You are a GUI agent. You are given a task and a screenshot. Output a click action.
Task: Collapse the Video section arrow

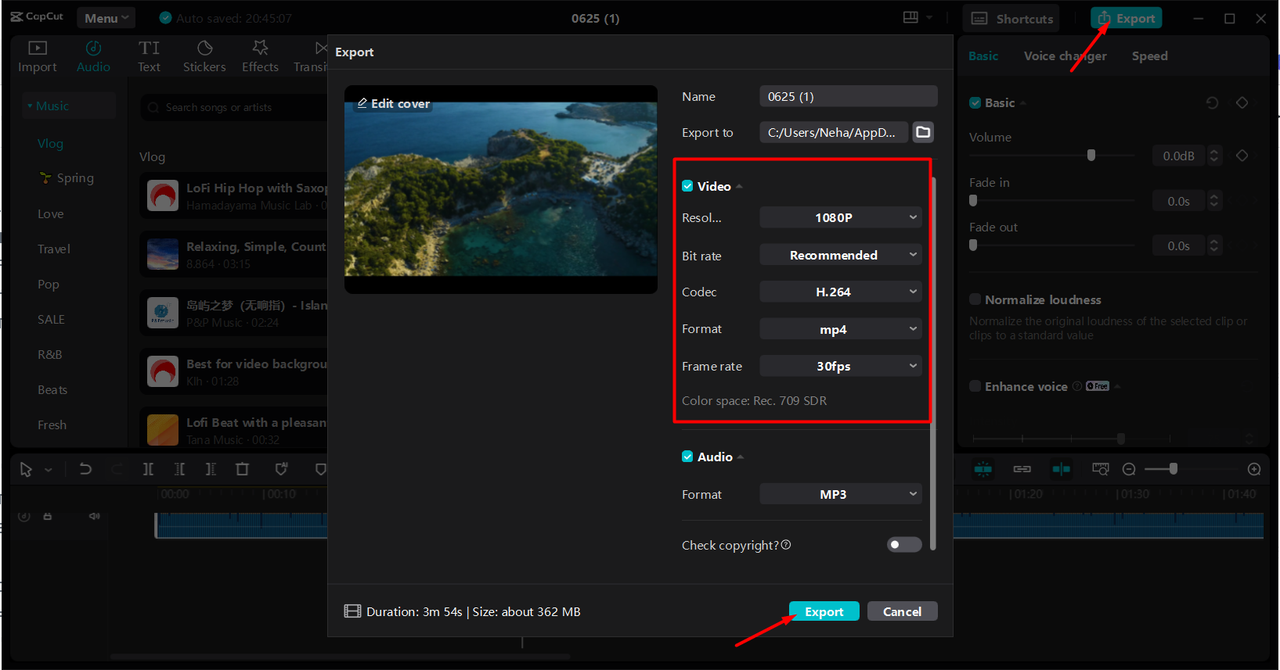point(740,187)
